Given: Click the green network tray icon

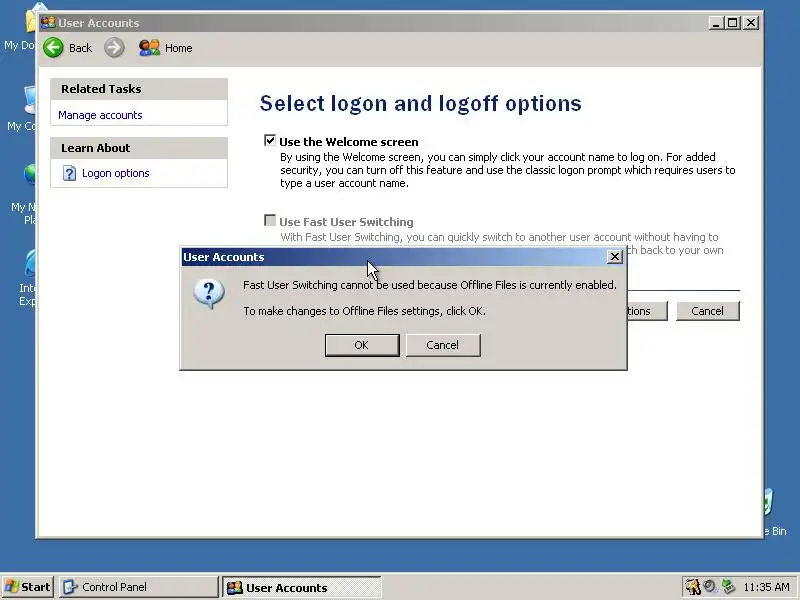Looking at the screenshot, I should [728, 587].
